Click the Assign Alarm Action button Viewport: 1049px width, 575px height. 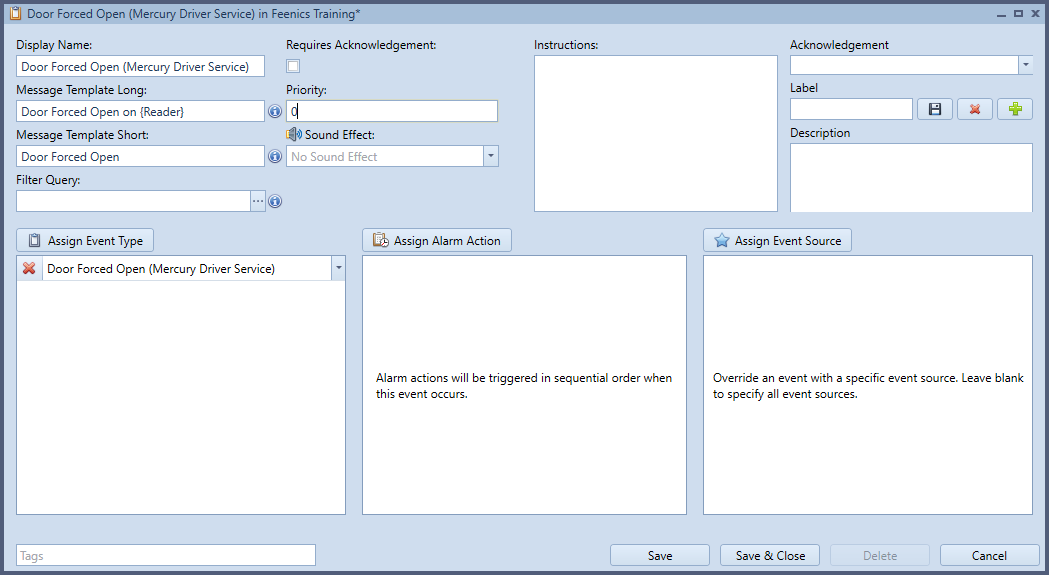click(x=437, y=240)
